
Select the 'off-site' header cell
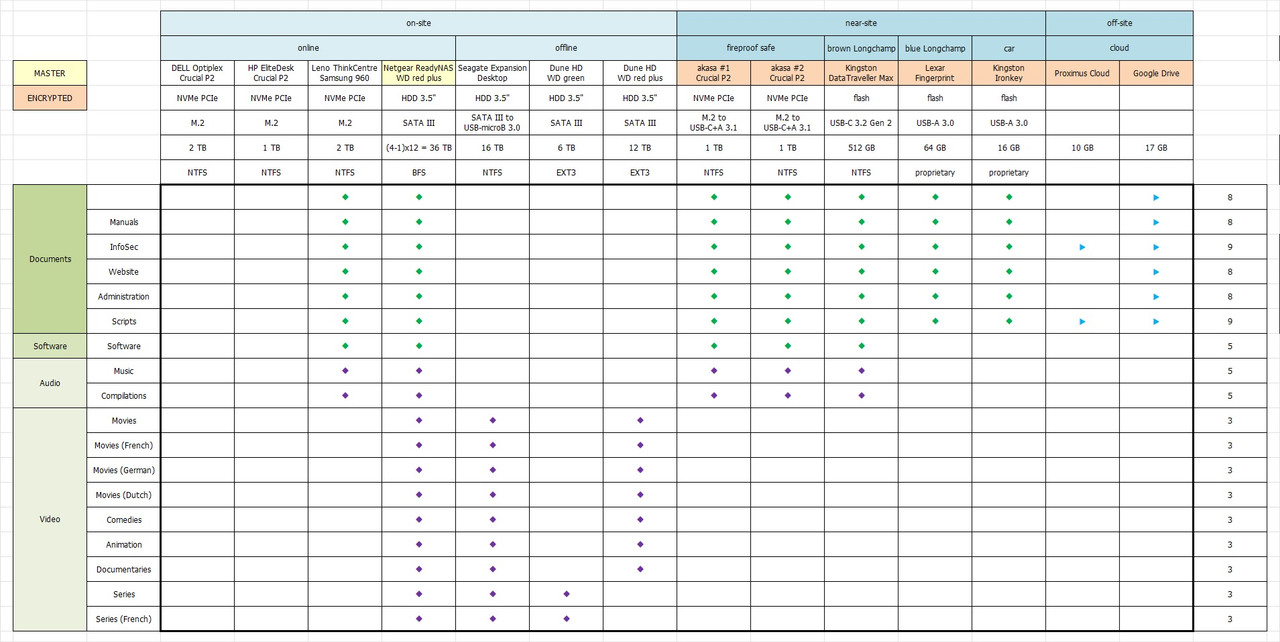click(x=1119, y=23)
